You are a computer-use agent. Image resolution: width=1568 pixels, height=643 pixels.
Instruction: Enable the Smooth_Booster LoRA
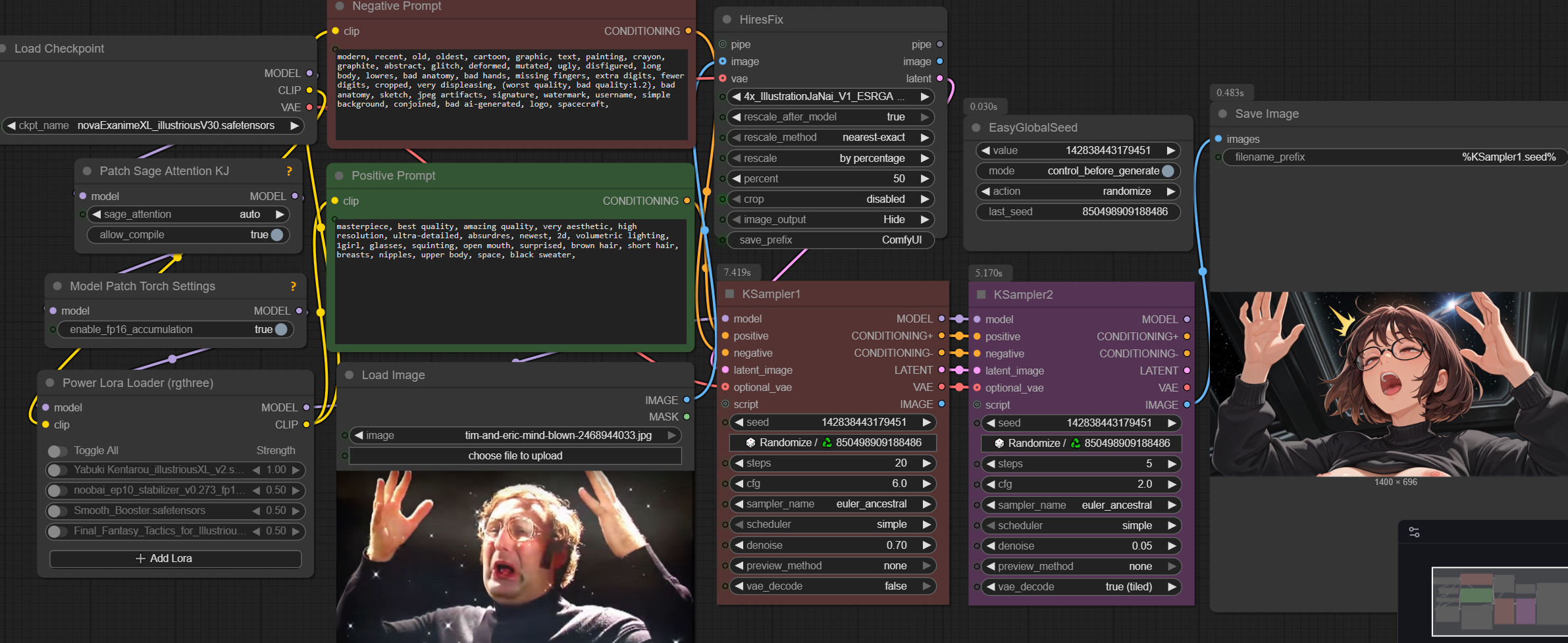[x=57, y=511]
